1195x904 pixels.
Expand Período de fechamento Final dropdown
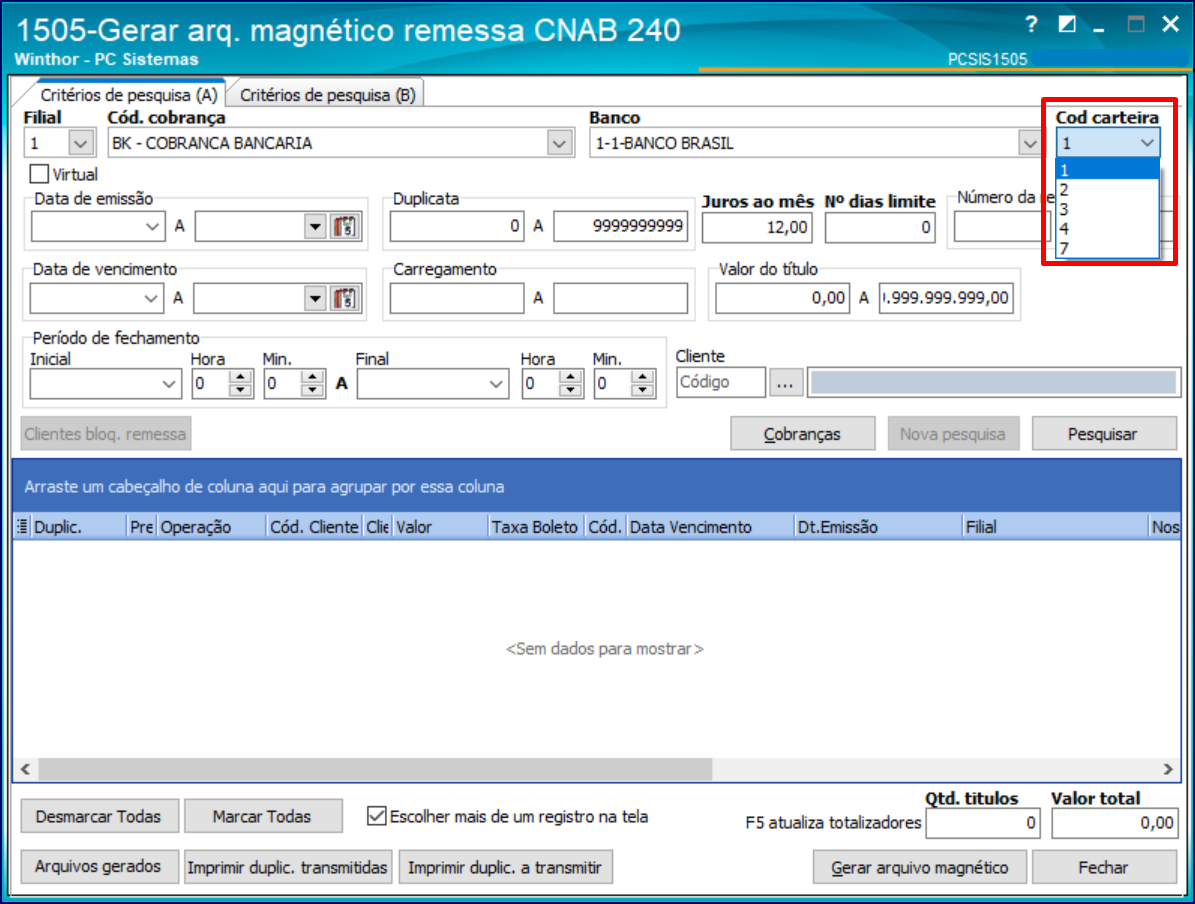coord(496,384)
